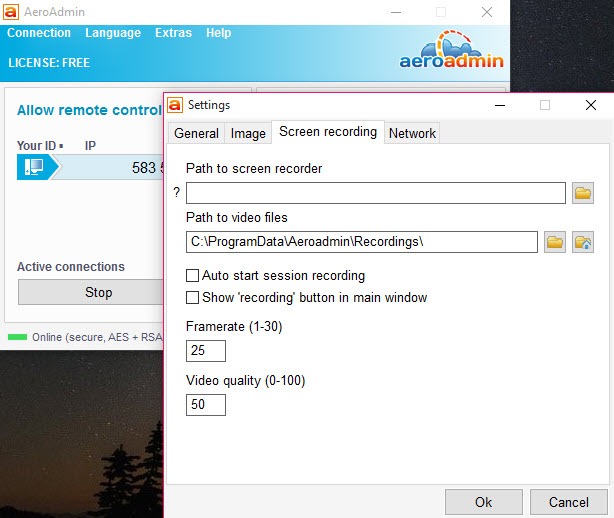
Task: Click the IP label in main window
Action: coord(90,146)
